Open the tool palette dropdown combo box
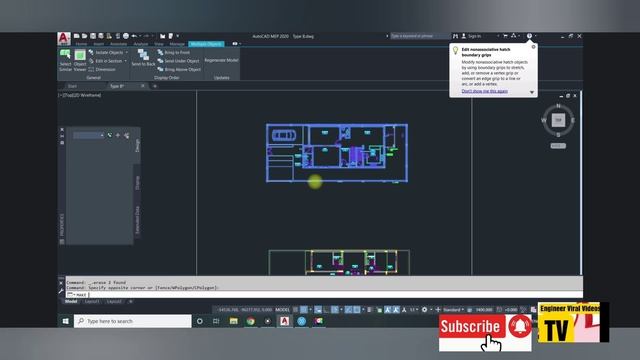The image size is (640, 360). pyautogui.click(x=89, y=136)
